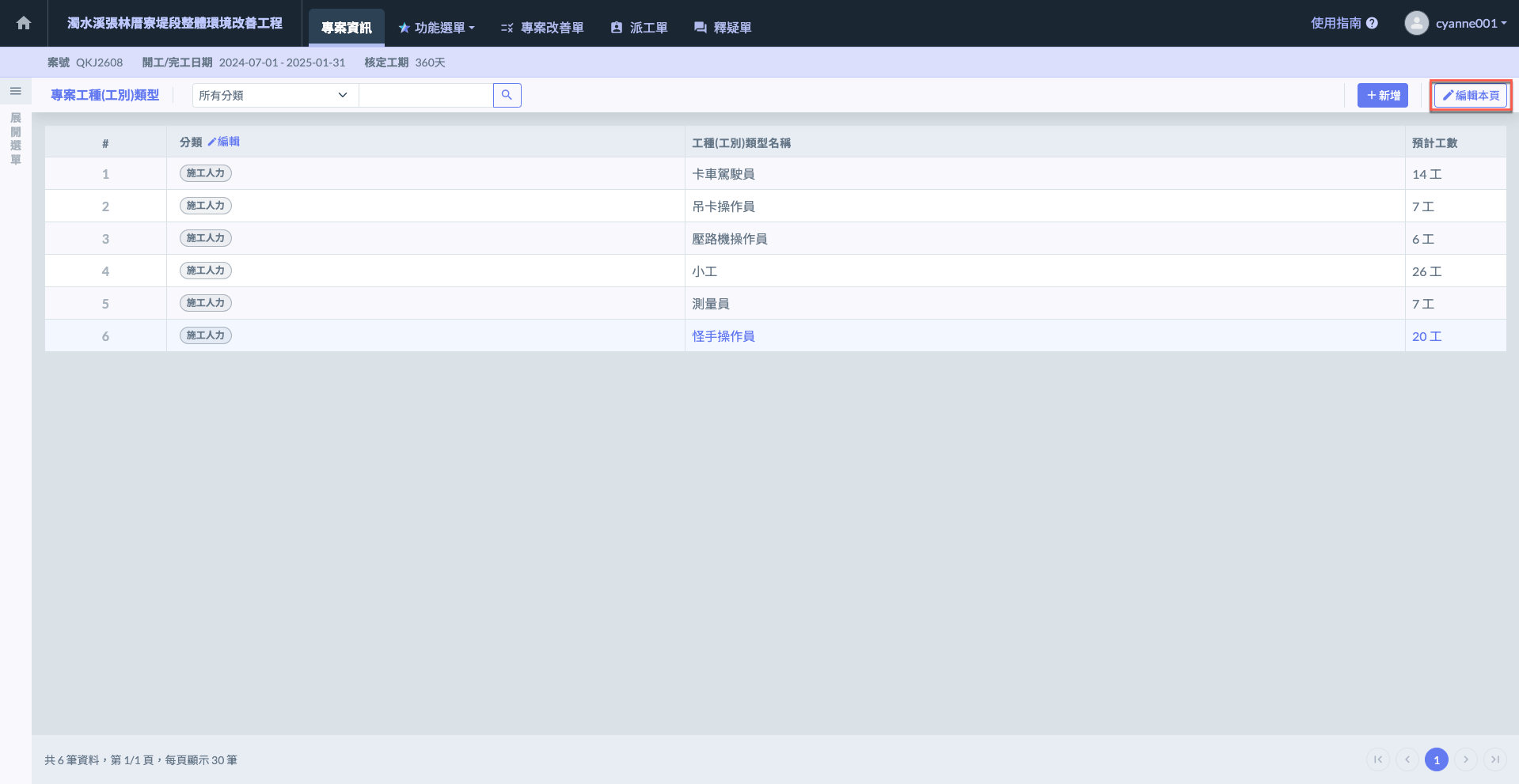
Task: Click the home icon in top bar
Action: tap(24, 23)
